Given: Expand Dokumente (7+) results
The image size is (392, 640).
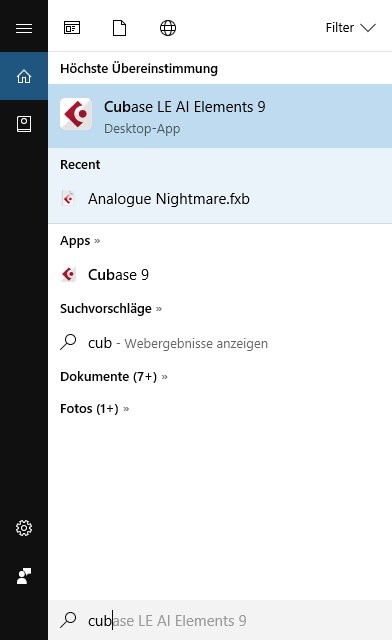Looking at the screenshot, I should point(114,376).
